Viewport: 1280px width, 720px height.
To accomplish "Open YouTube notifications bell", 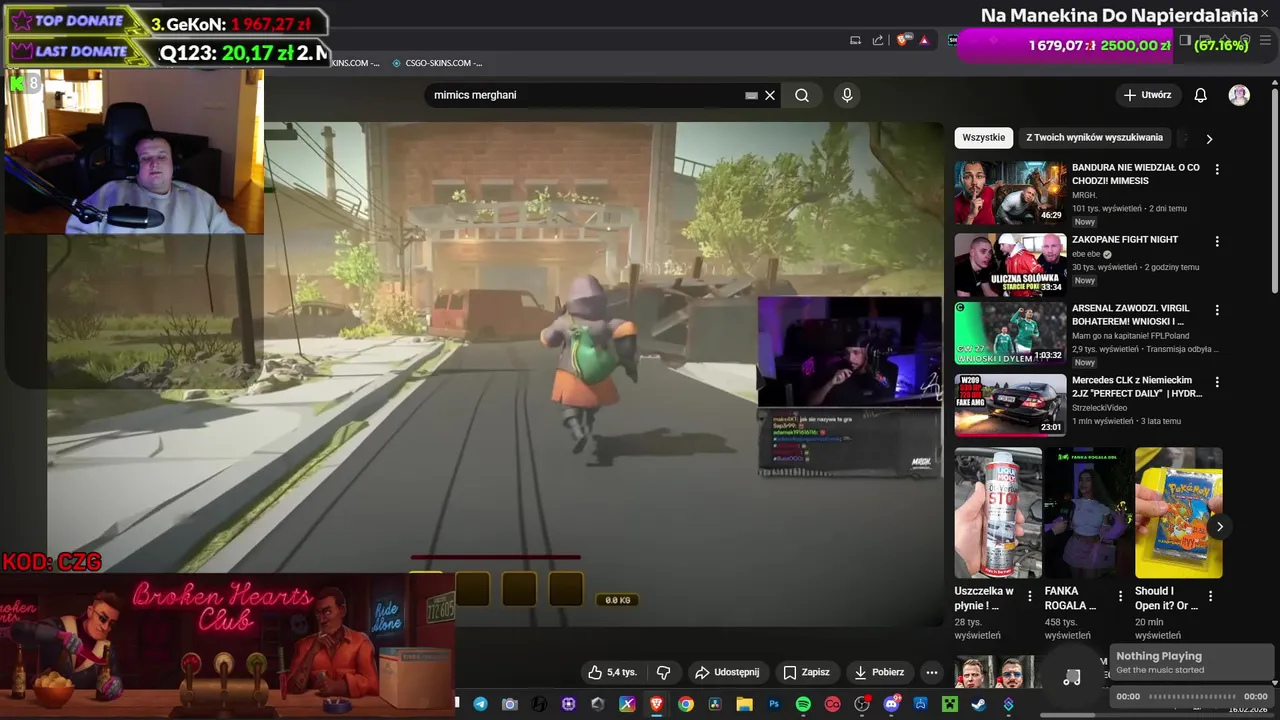I will coord(1201,95).
